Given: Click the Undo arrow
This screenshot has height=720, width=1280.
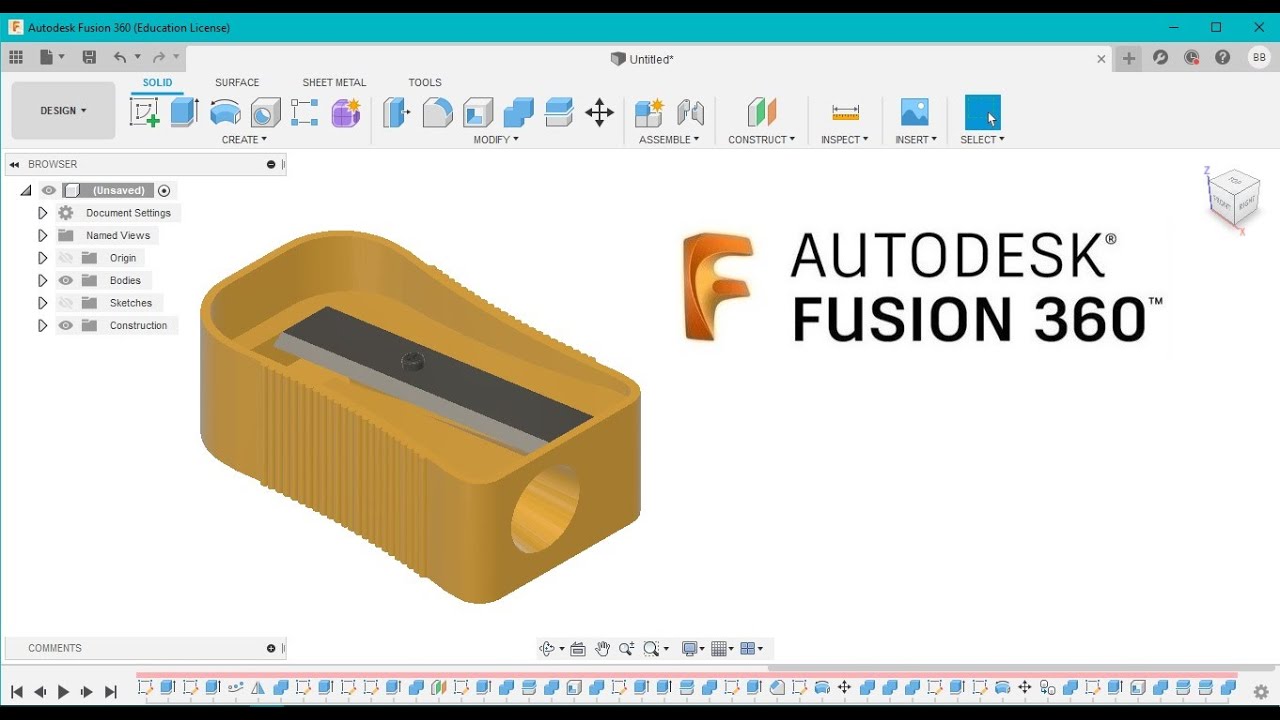Looking at the screenshot, I should coord(120,58).
